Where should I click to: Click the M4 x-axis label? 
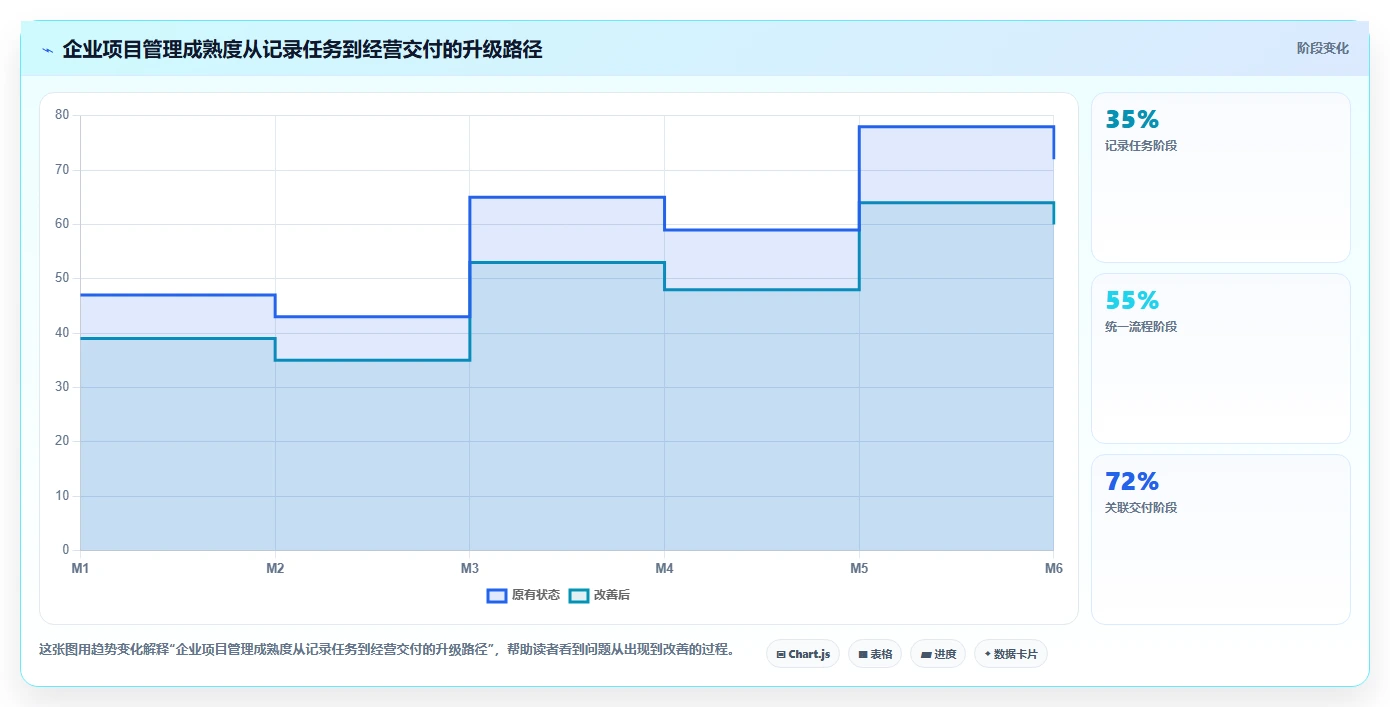pyautogui.click(x=664, y=568)
